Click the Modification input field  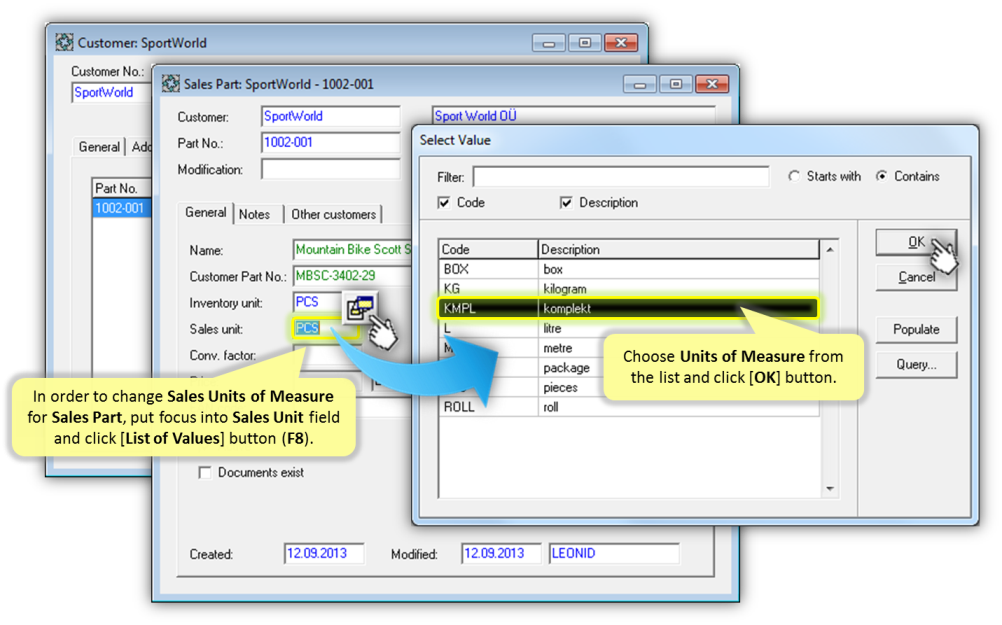click(x=330, y=169)
